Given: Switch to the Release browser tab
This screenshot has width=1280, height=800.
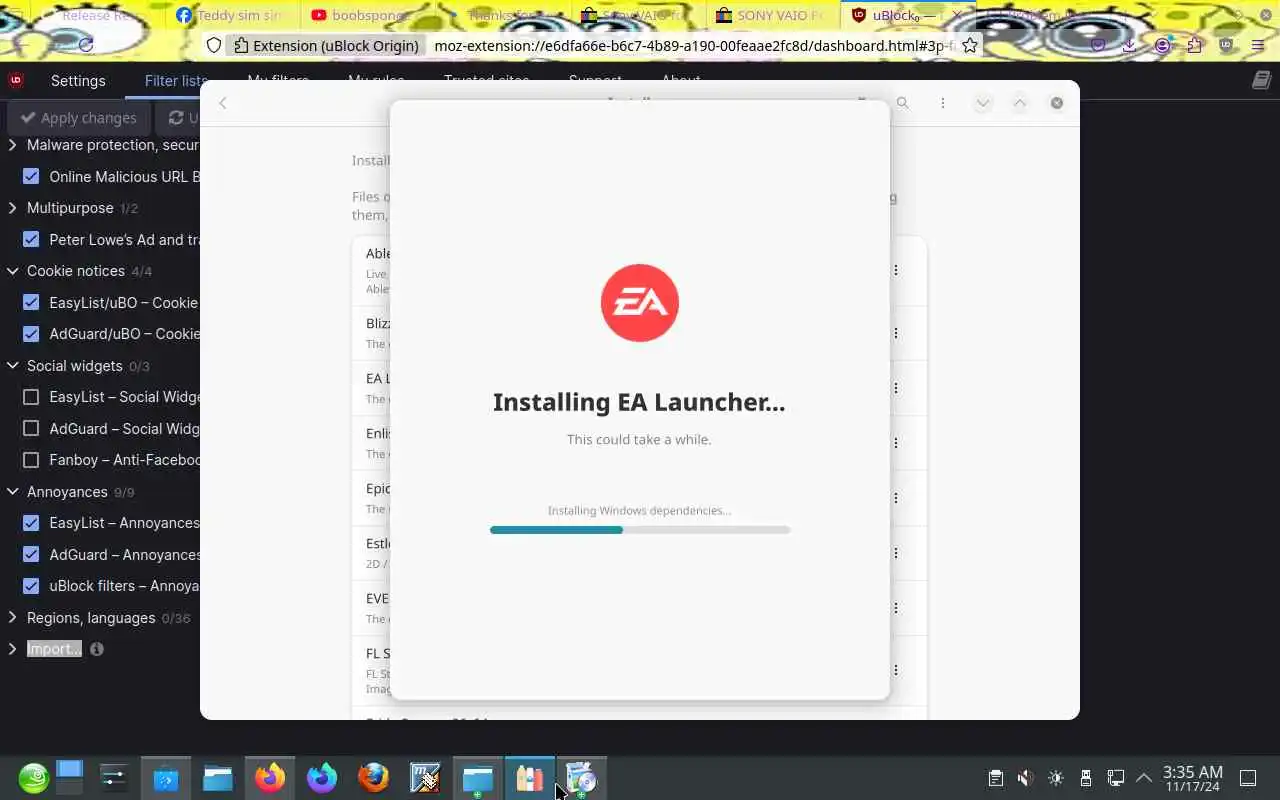Looking at the screenshot, I should (x=98, y=15).
